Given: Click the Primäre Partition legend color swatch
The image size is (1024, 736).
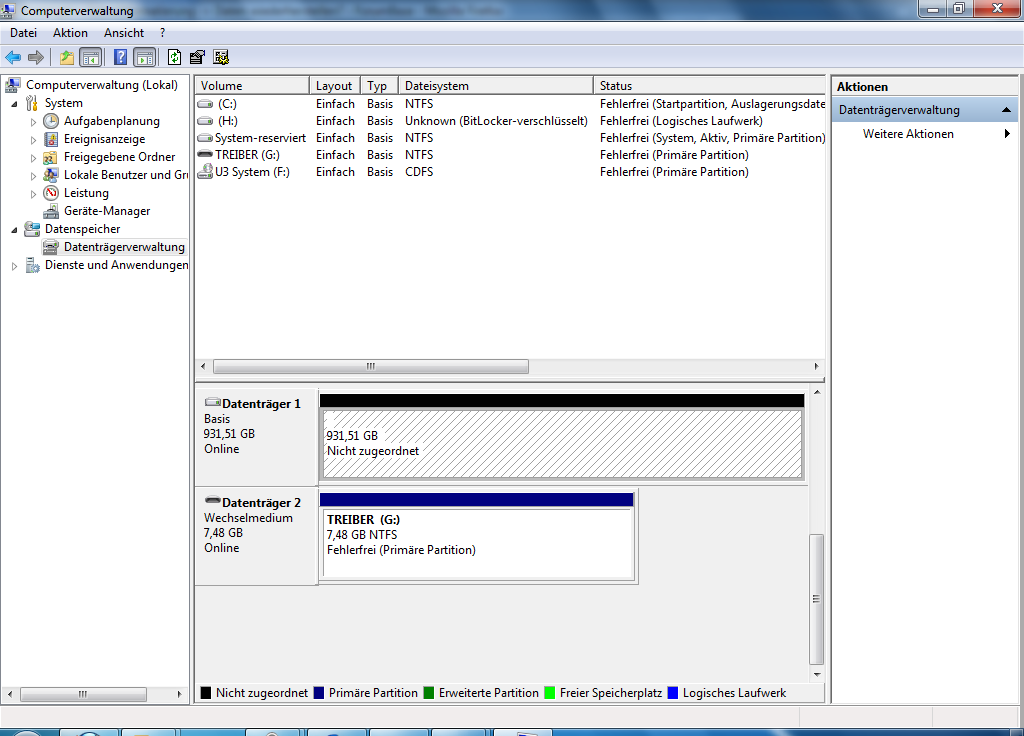Looking at the screenshot, I should tap(319, 693).
